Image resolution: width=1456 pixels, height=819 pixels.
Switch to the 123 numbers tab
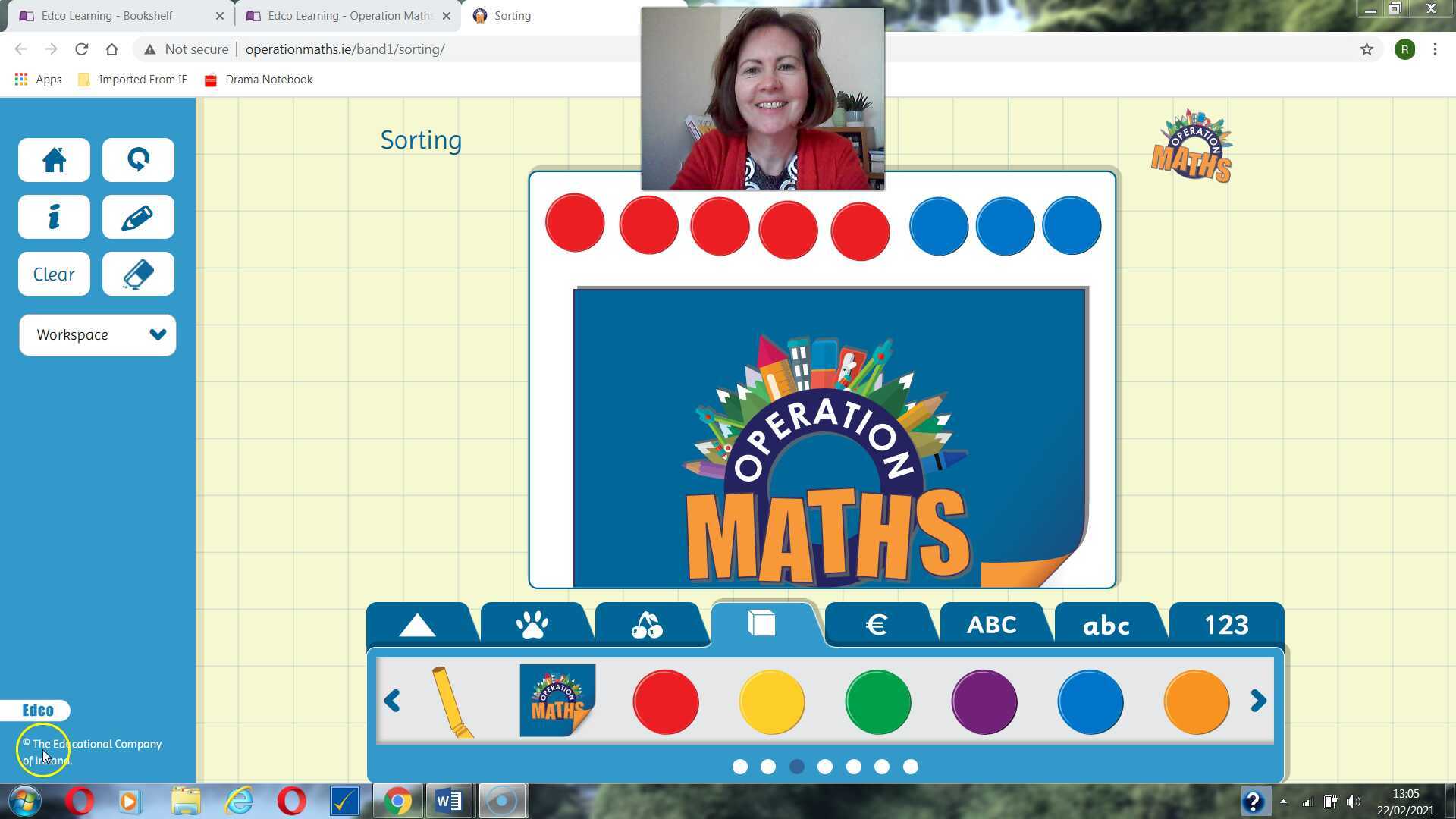1226,624
